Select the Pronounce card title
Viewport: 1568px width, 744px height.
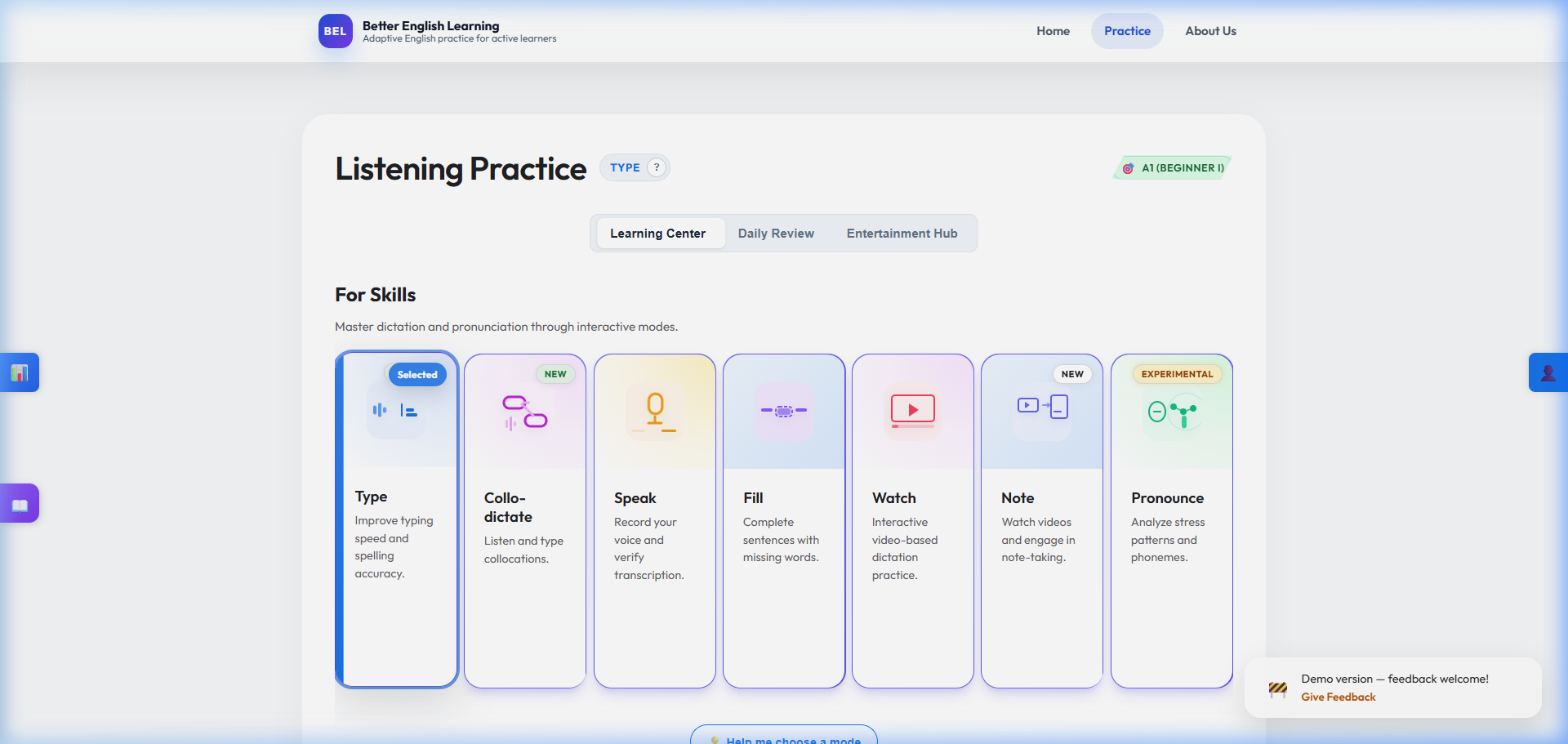[x=1167, y=498]
